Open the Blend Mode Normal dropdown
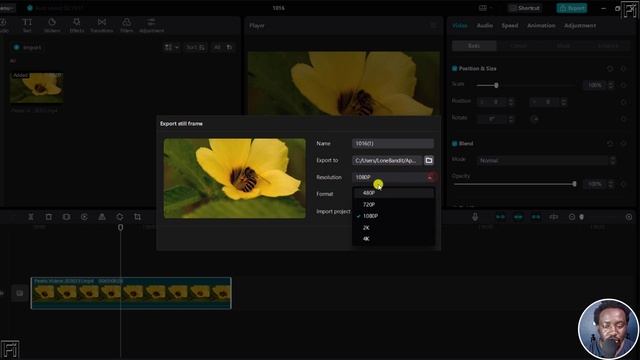The image size is (640, 360). point(546,160)
